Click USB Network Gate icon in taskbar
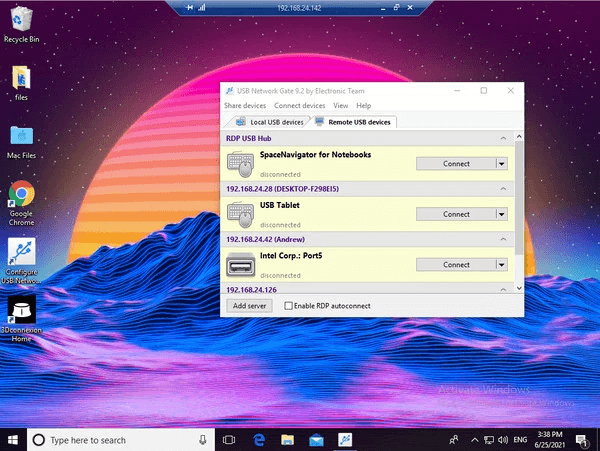 346,439
